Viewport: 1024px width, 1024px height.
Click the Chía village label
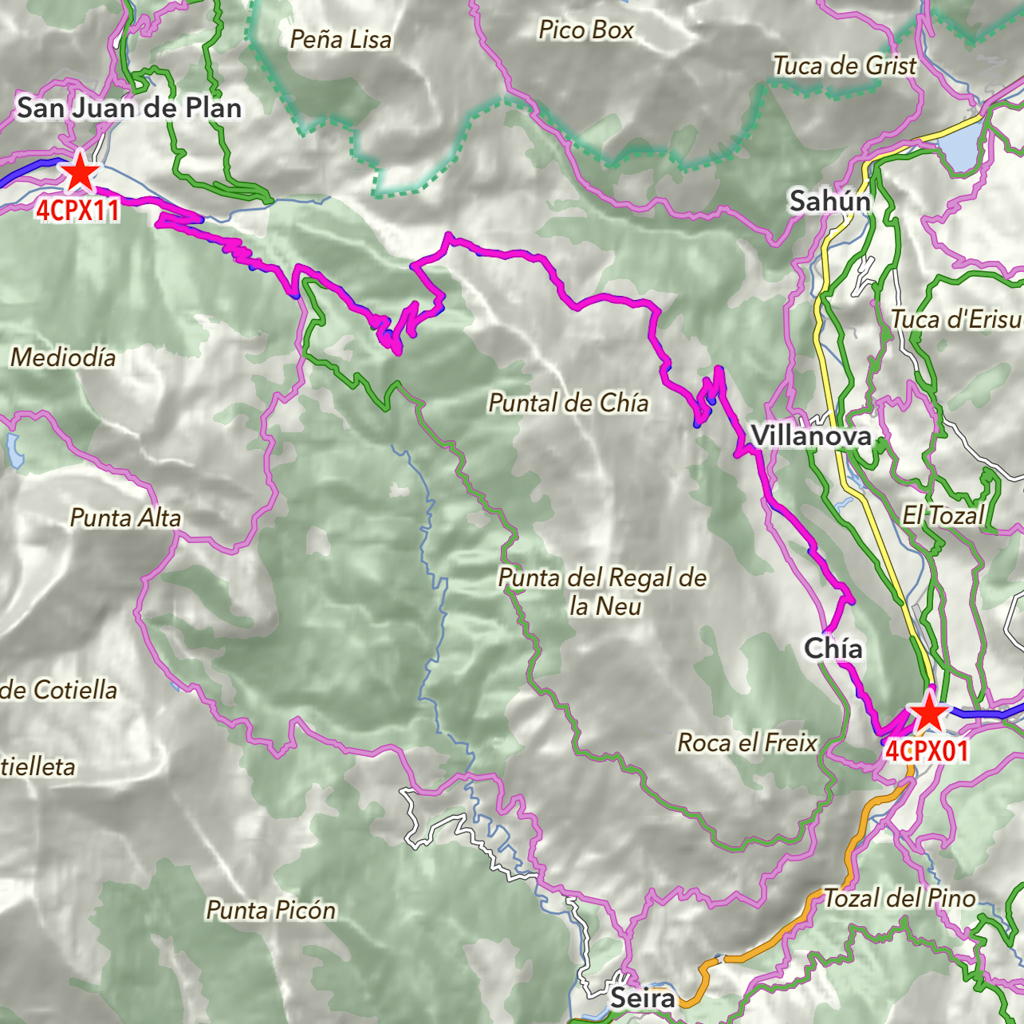833,648
